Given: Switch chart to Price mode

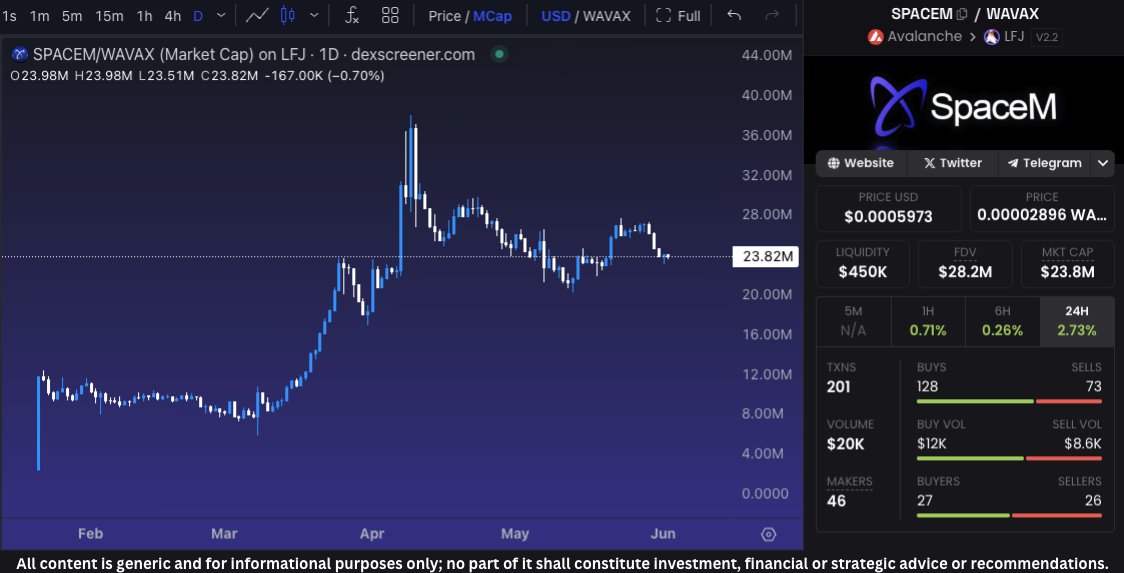Looking at the screenshot, I should pos(444,16).
